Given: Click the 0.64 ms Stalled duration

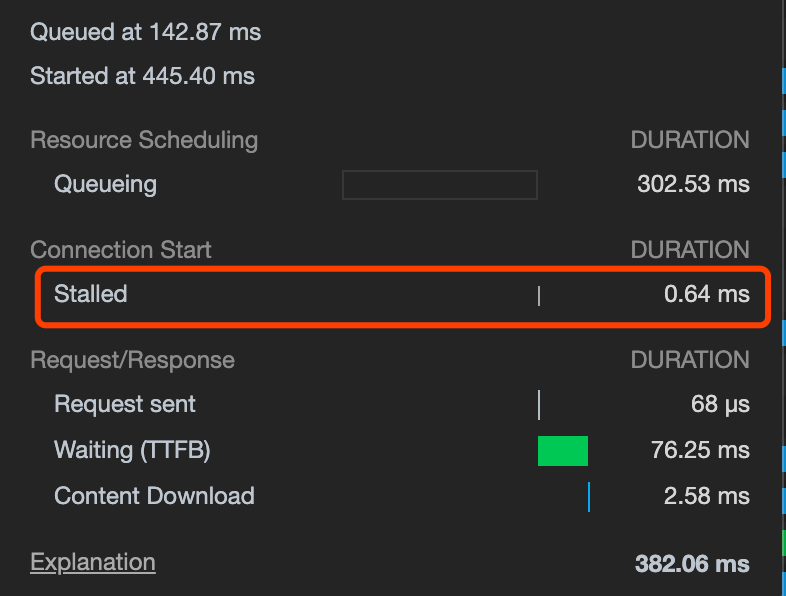Looking at the screenshot, I should coord(707,294).
